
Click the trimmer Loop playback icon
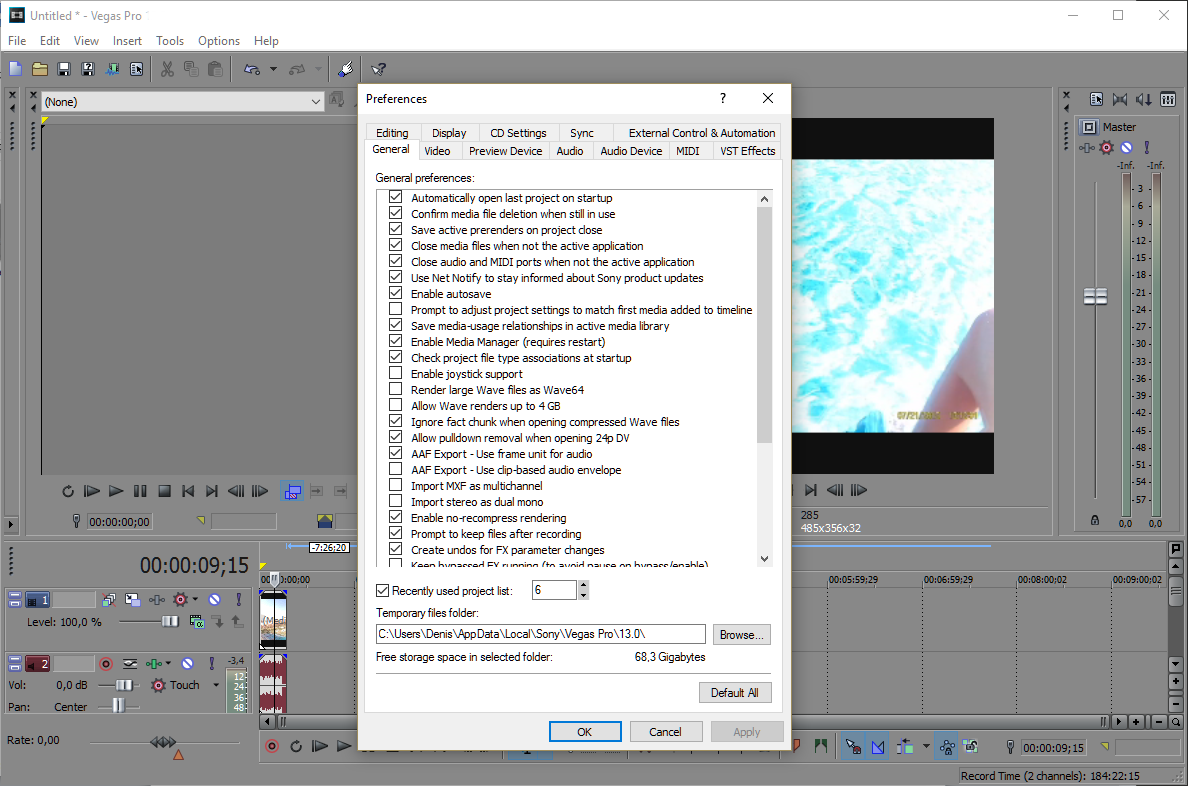point(67,491)
